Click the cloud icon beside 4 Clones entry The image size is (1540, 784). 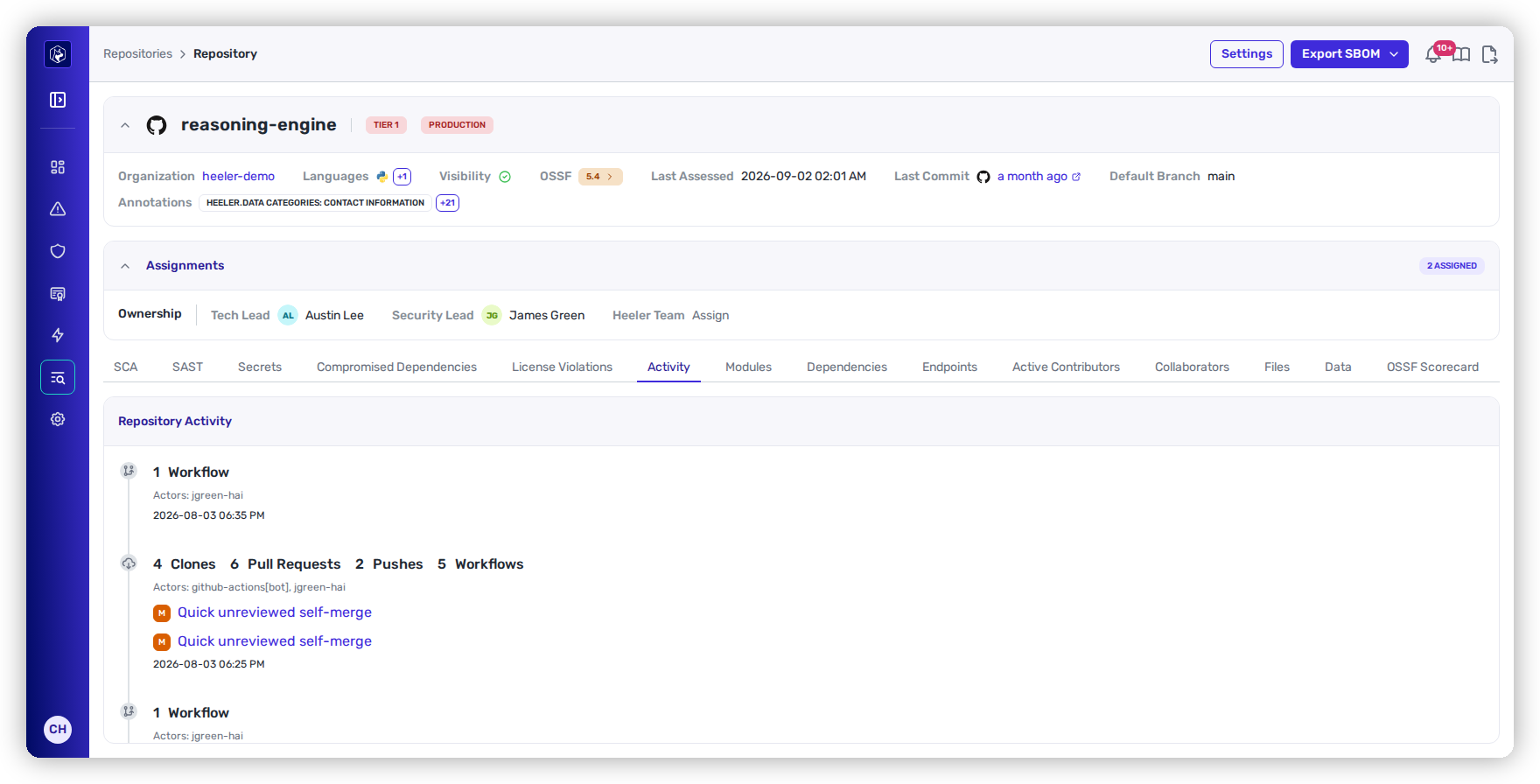(129, 563)
